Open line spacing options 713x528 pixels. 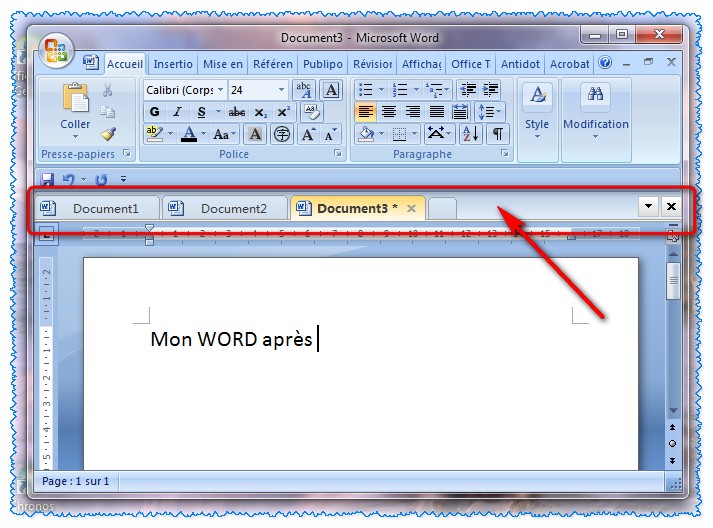(x=489, y=112)
